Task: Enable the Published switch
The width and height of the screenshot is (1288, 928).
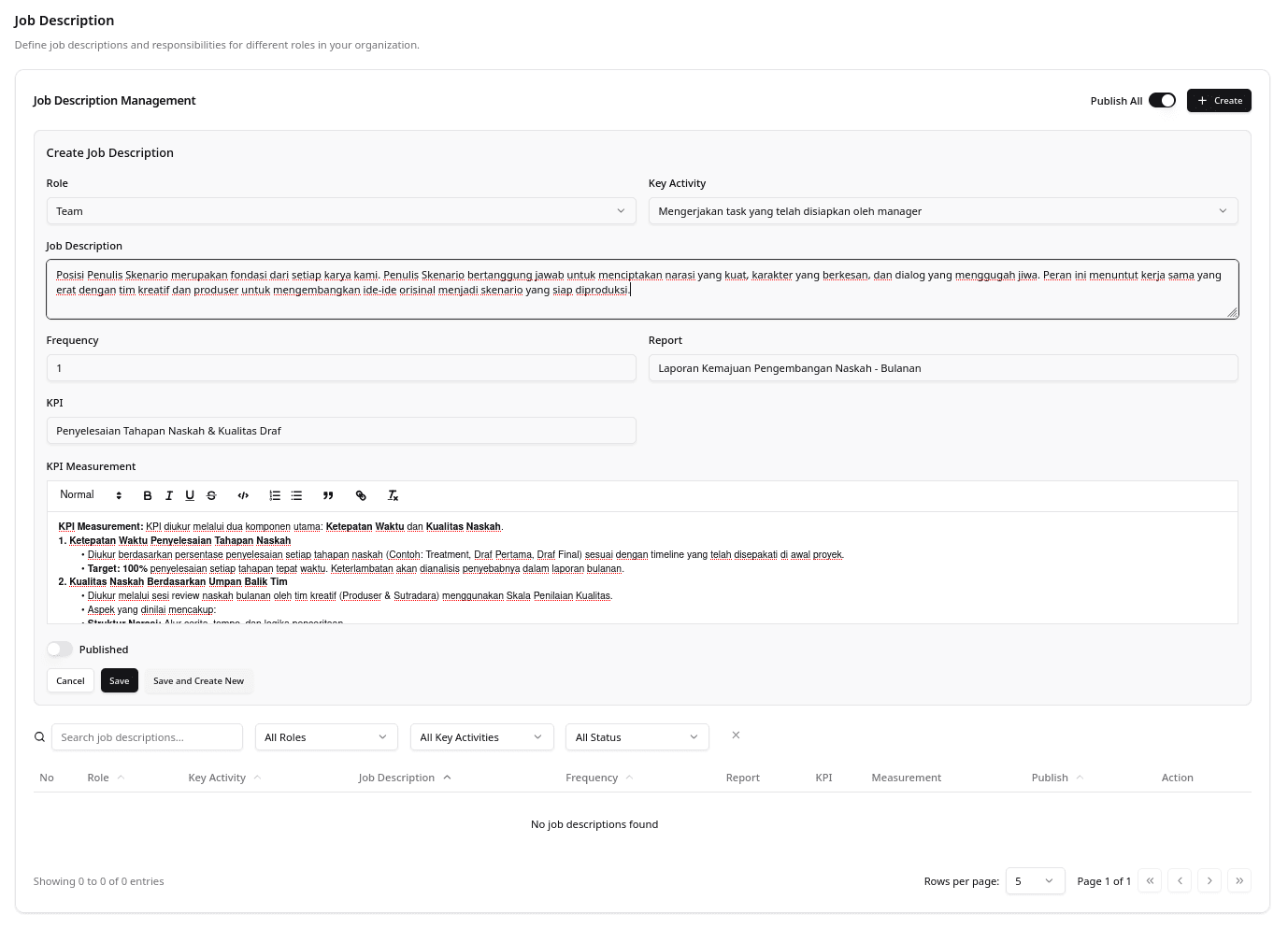Action: tap(60, 650)
